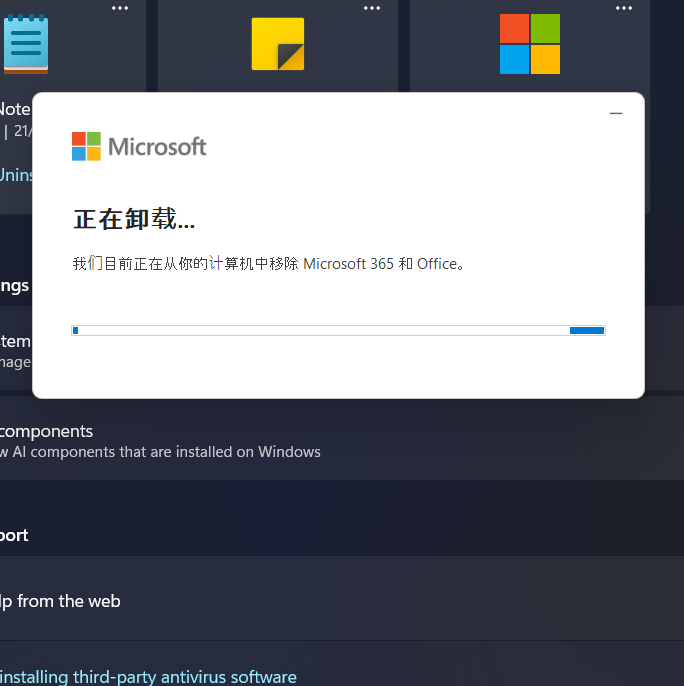Screen dimensions: 684x686
Task: Open the installing third-party antivirus software link
Action: coord(148,677)
